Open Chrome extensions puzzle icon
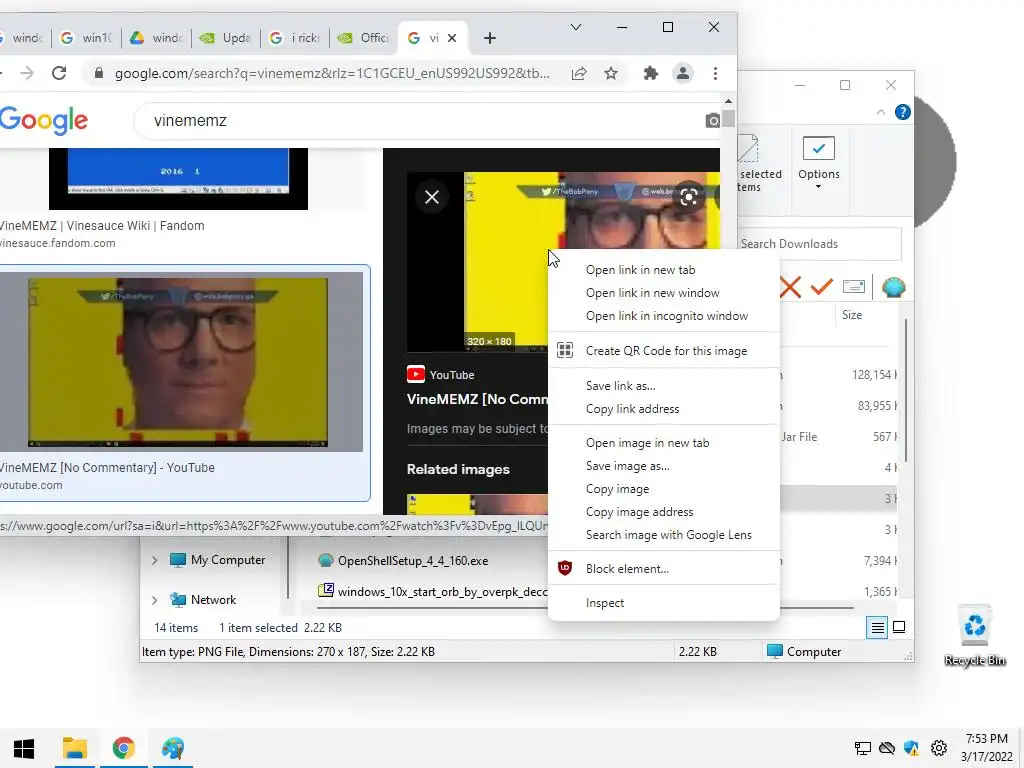This screenshot has width=1024, height=768. click(x=650, y=73)
